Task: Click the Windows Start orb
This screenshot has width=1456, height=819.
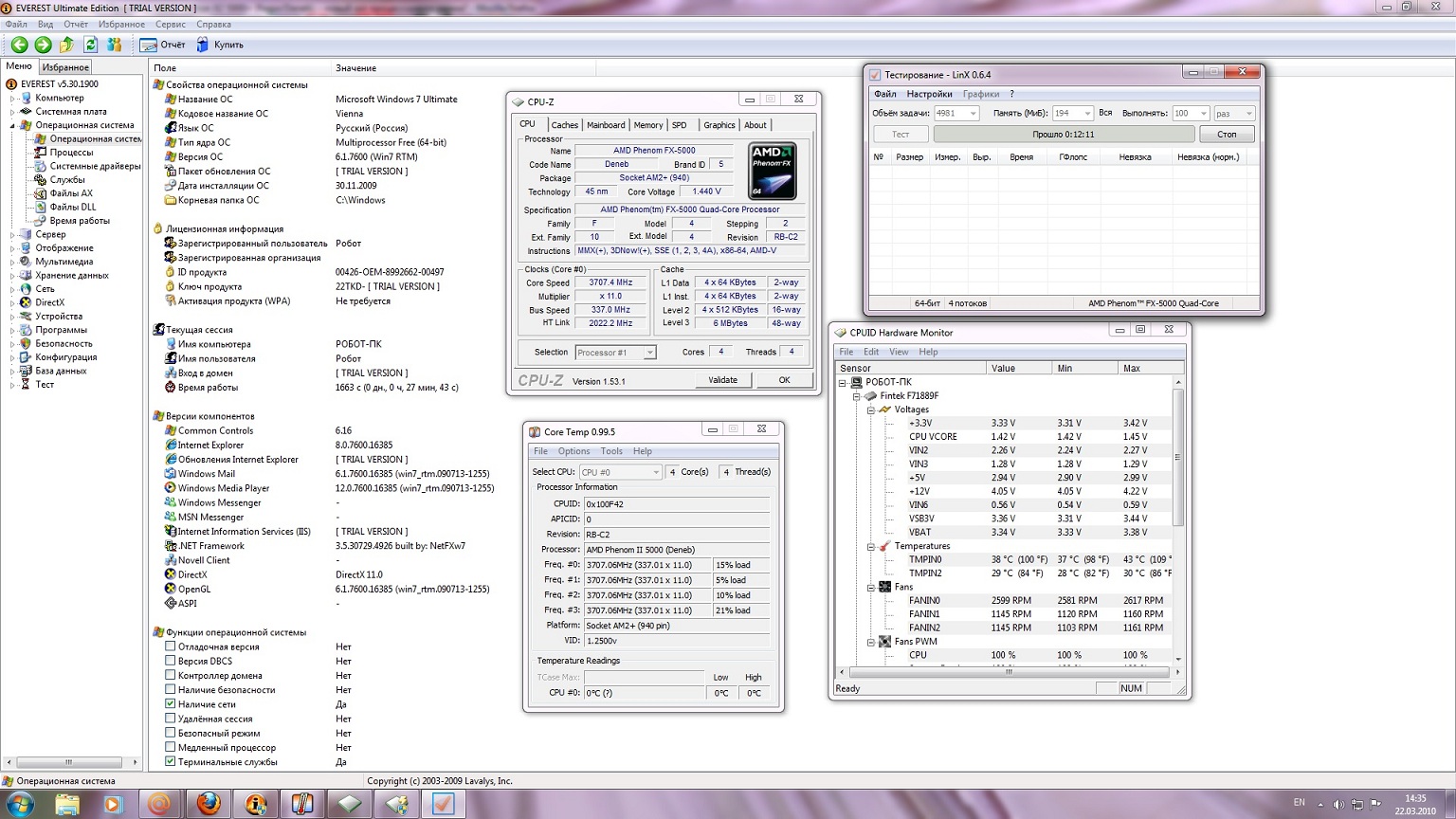Action: [x=19, y=805]
